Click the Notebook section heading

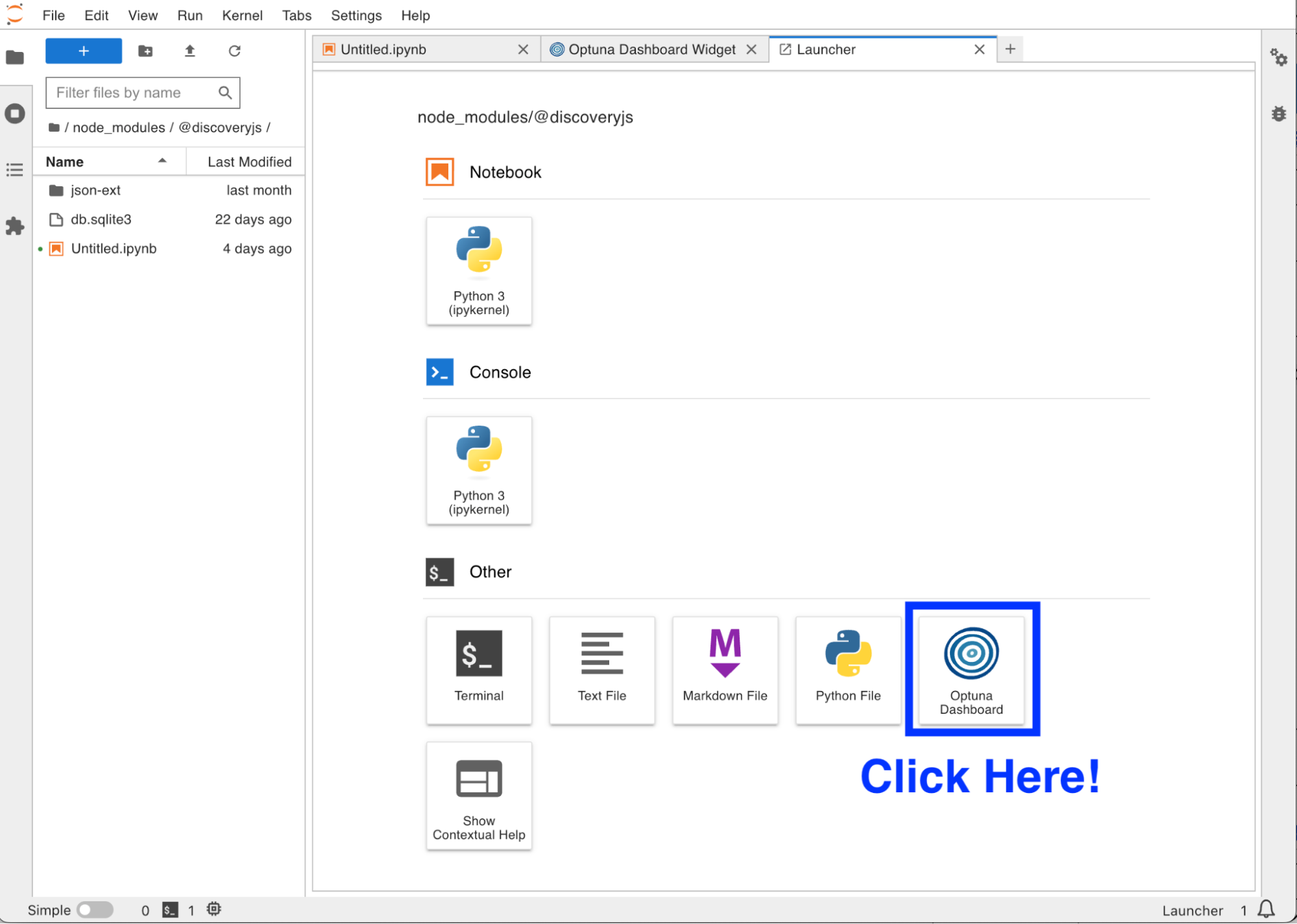pyautogui.click(x=505, y=172)
